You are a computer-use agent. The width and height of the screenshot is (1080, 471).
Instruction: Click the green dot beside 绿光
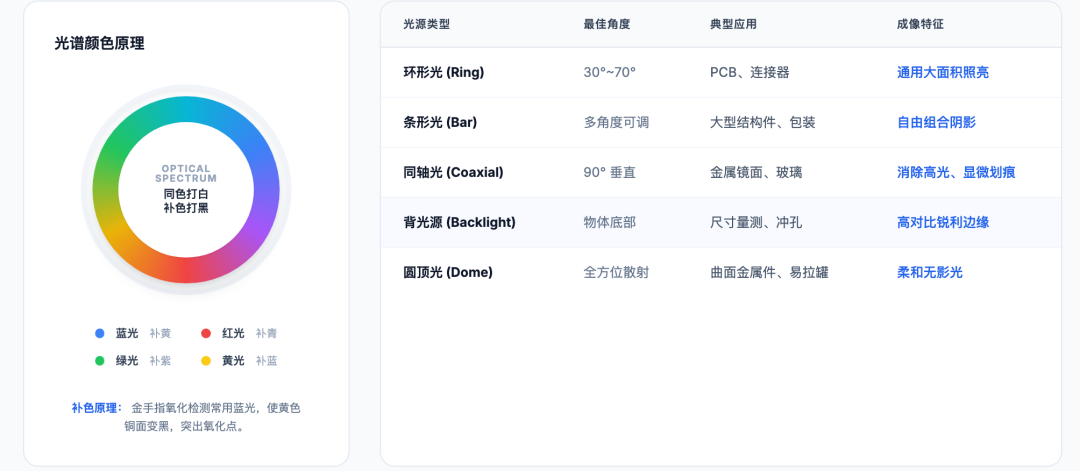tap(100, 360)
